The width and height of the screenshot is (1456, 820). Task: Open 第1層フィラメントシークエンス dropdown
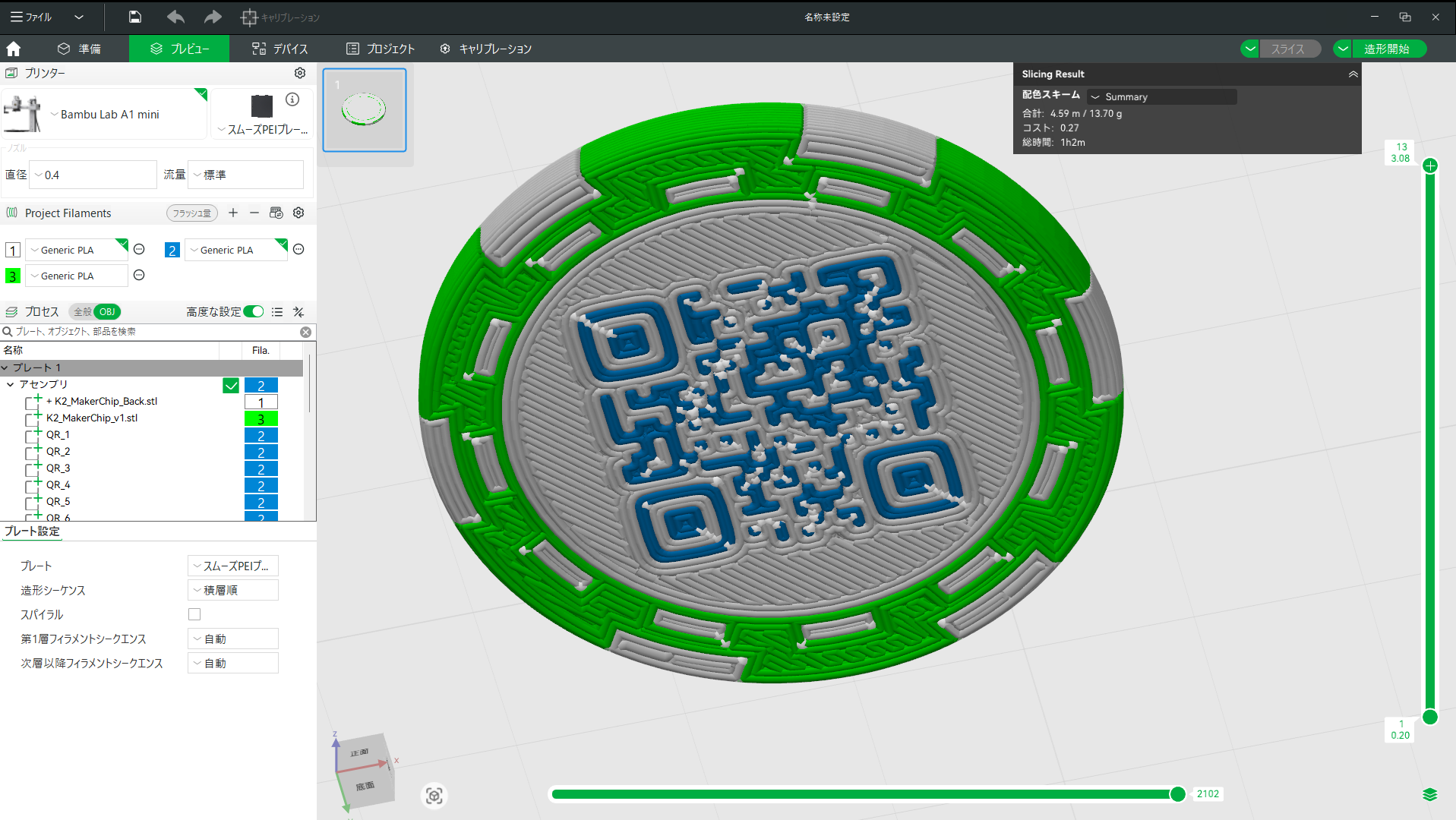pos(233,639)
